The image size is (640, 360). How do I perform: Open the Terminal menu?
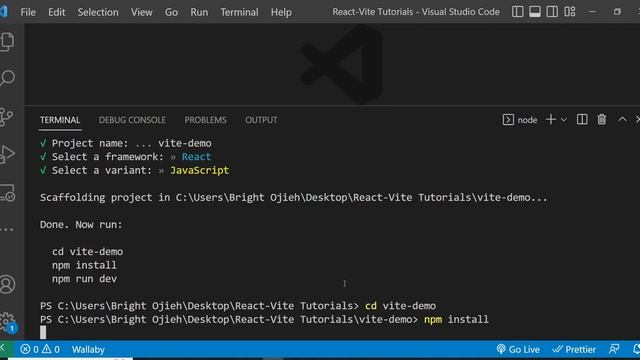pyautogui.click(x=239, y=12)
